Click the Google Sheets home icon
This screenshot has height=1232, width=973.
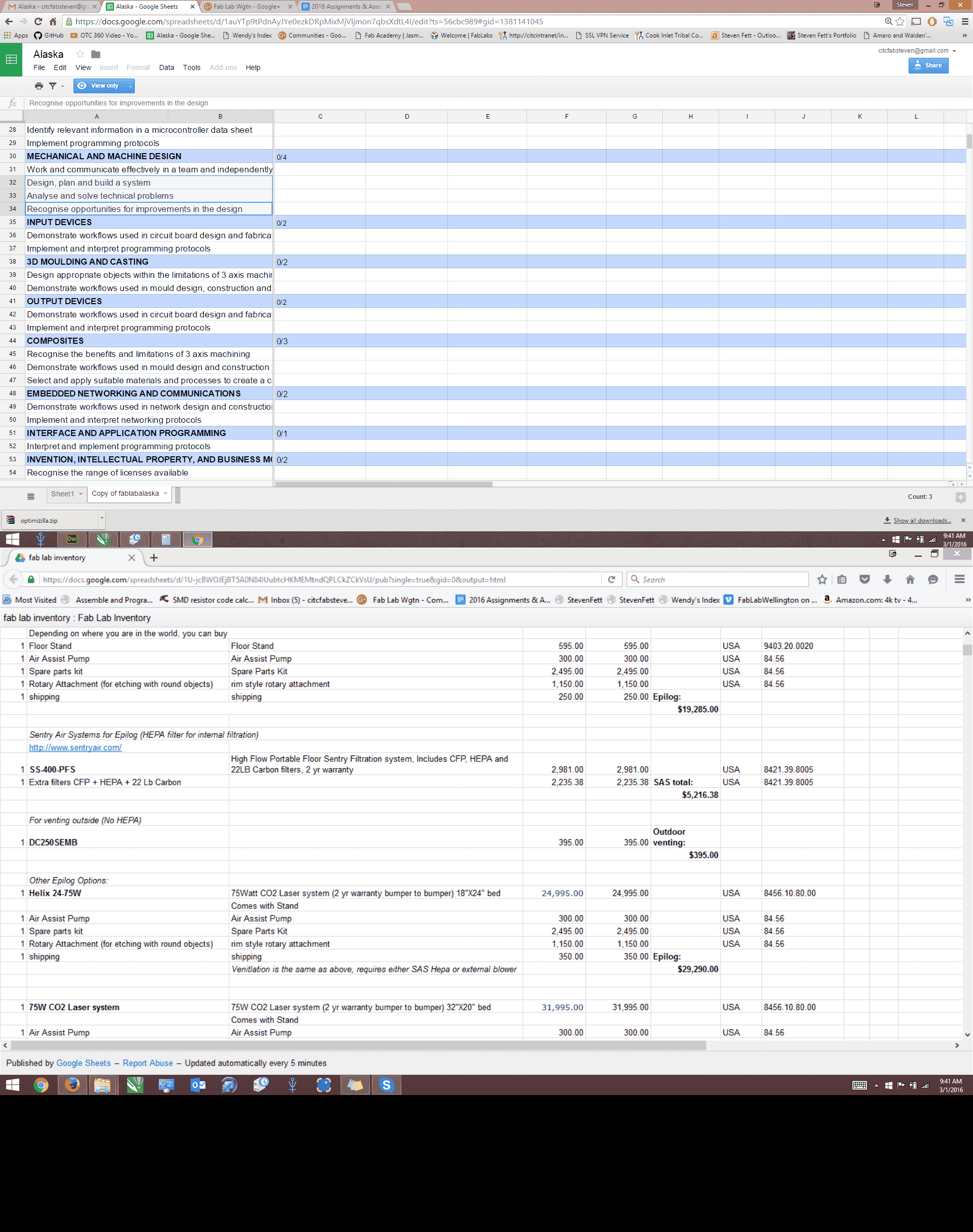tap(11, 59)
